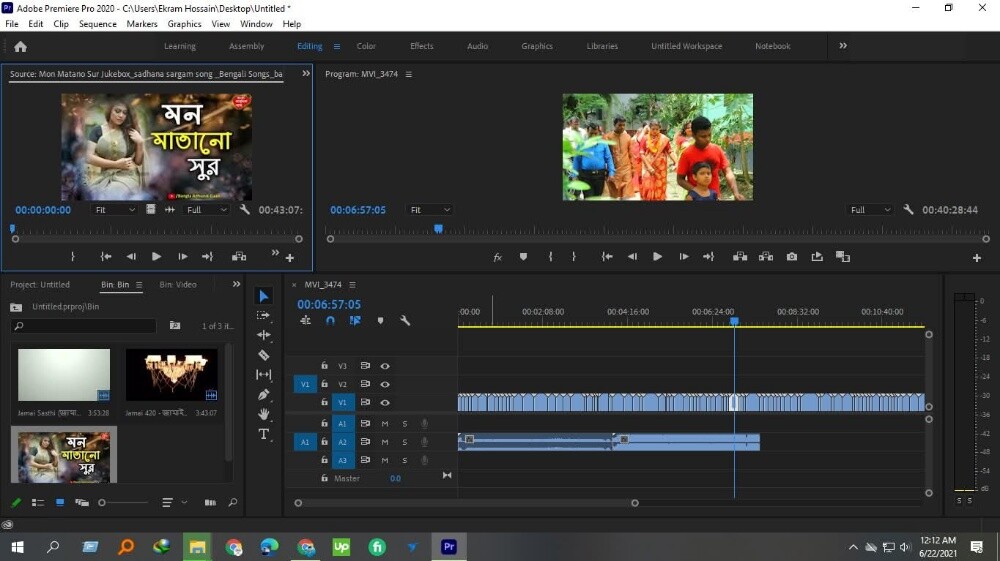Open Source monitor Full resolution dropdown
The image size is (1000, 561).
tap(207, 210)
